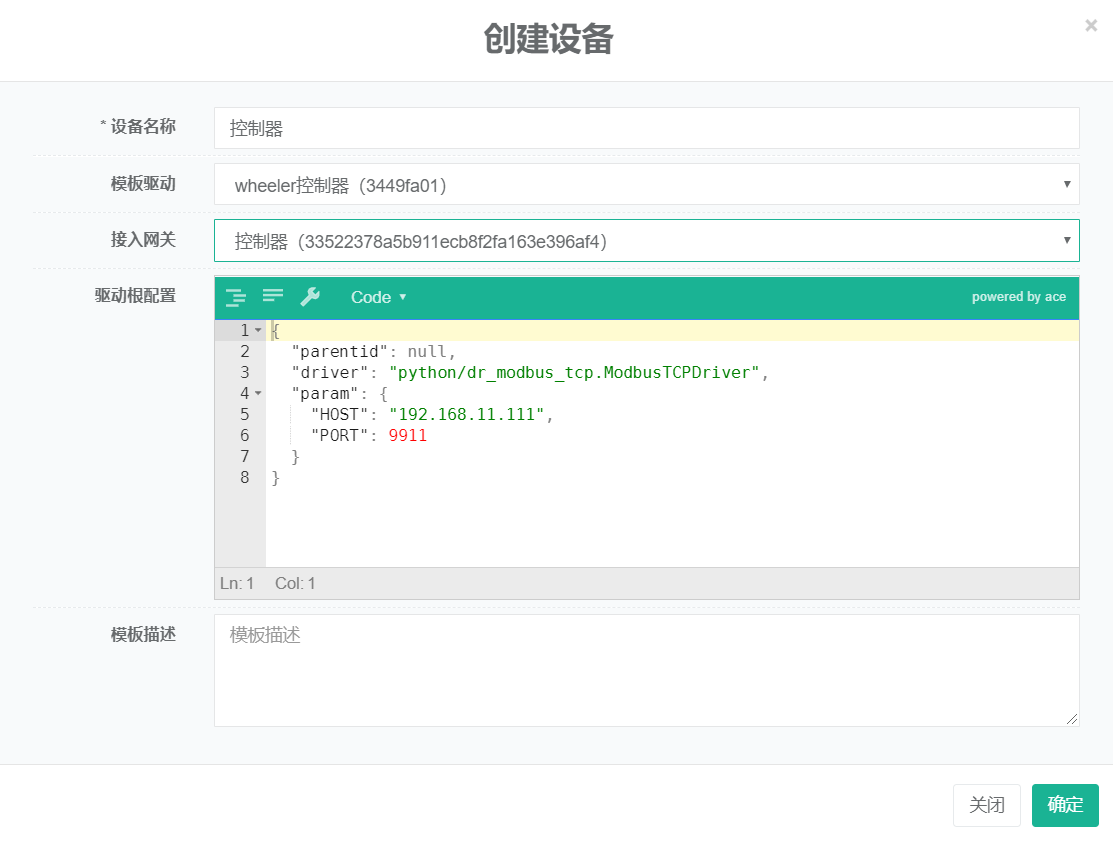Open the Code mode dropdown

click(x=378, y=297)
